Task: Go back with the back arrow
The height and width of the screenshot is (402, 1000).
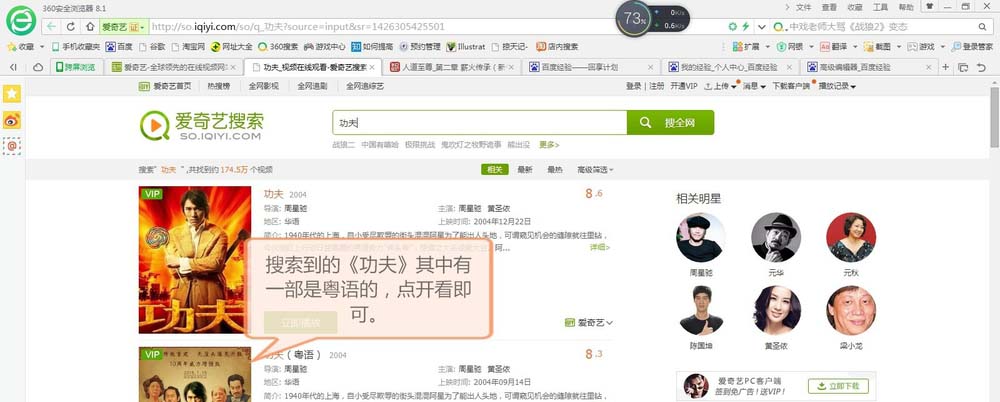Action: point(52,27)
